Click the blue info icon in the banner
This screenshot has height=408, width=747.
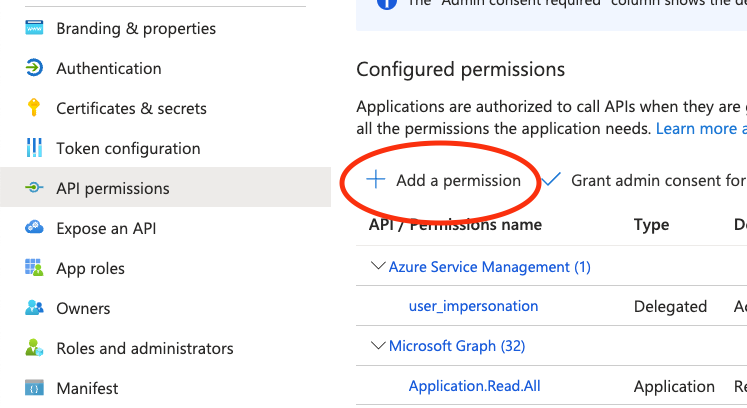tap(386, 4)
